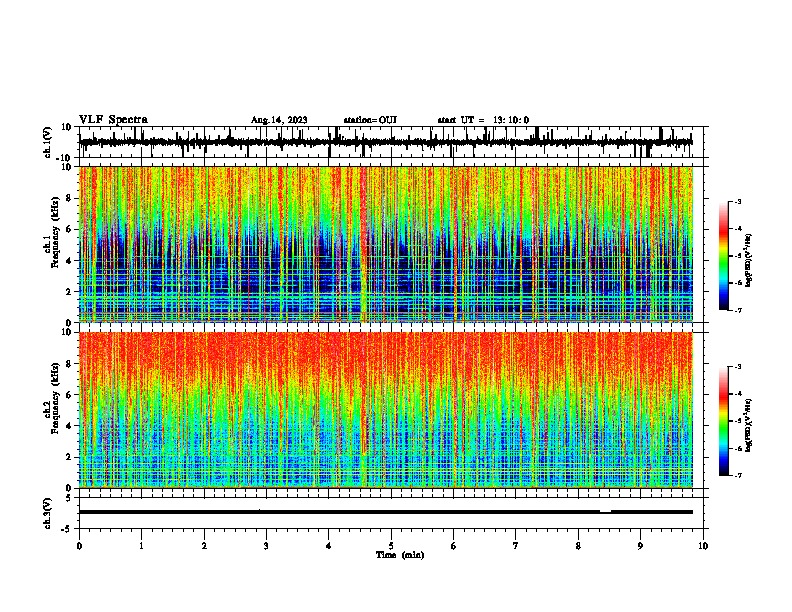Click time axis tick label 1
Screen dimensions: 792x612
tap(141, 546)
